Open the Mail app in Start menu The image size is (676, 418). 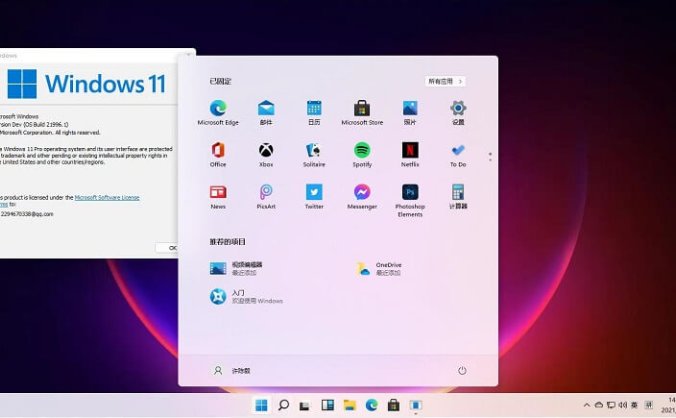266,112
